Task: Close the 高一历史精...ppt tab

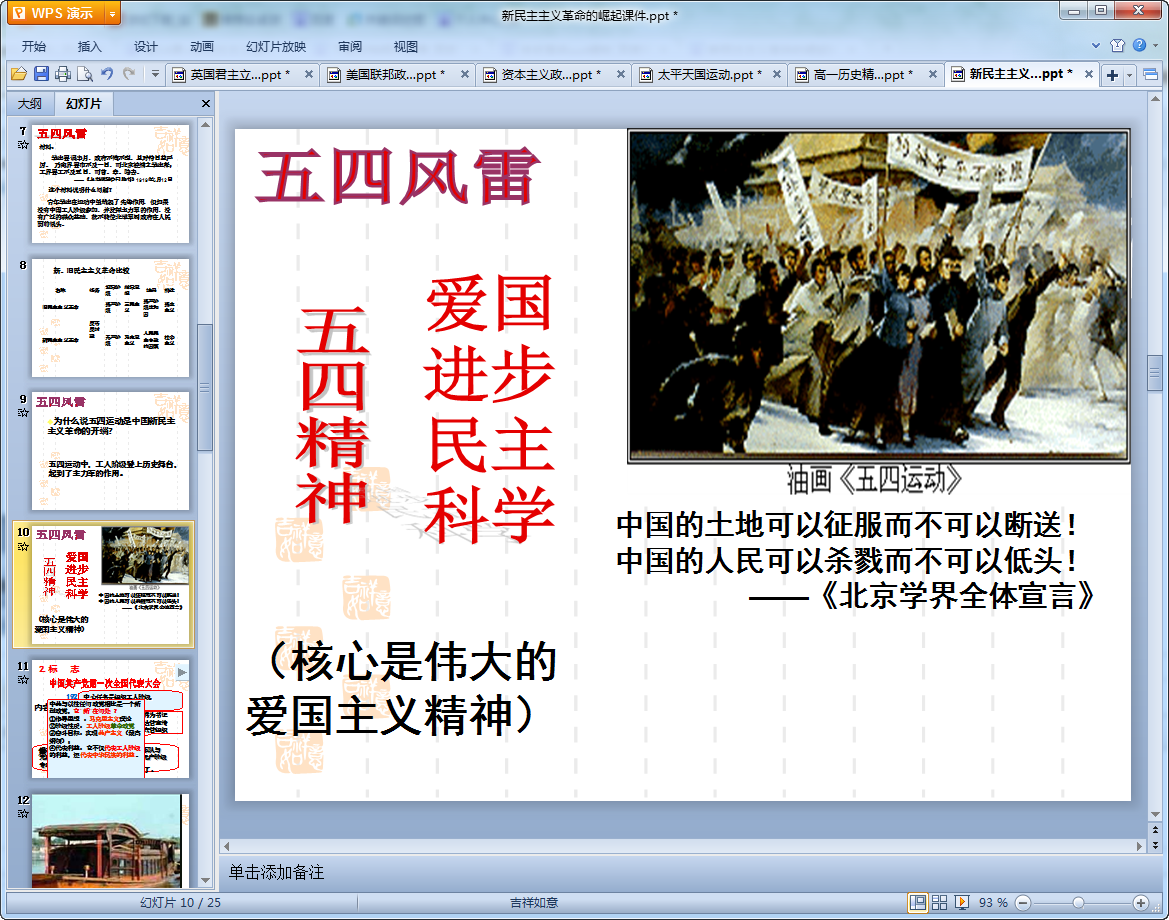Action: tap(933, 74)
